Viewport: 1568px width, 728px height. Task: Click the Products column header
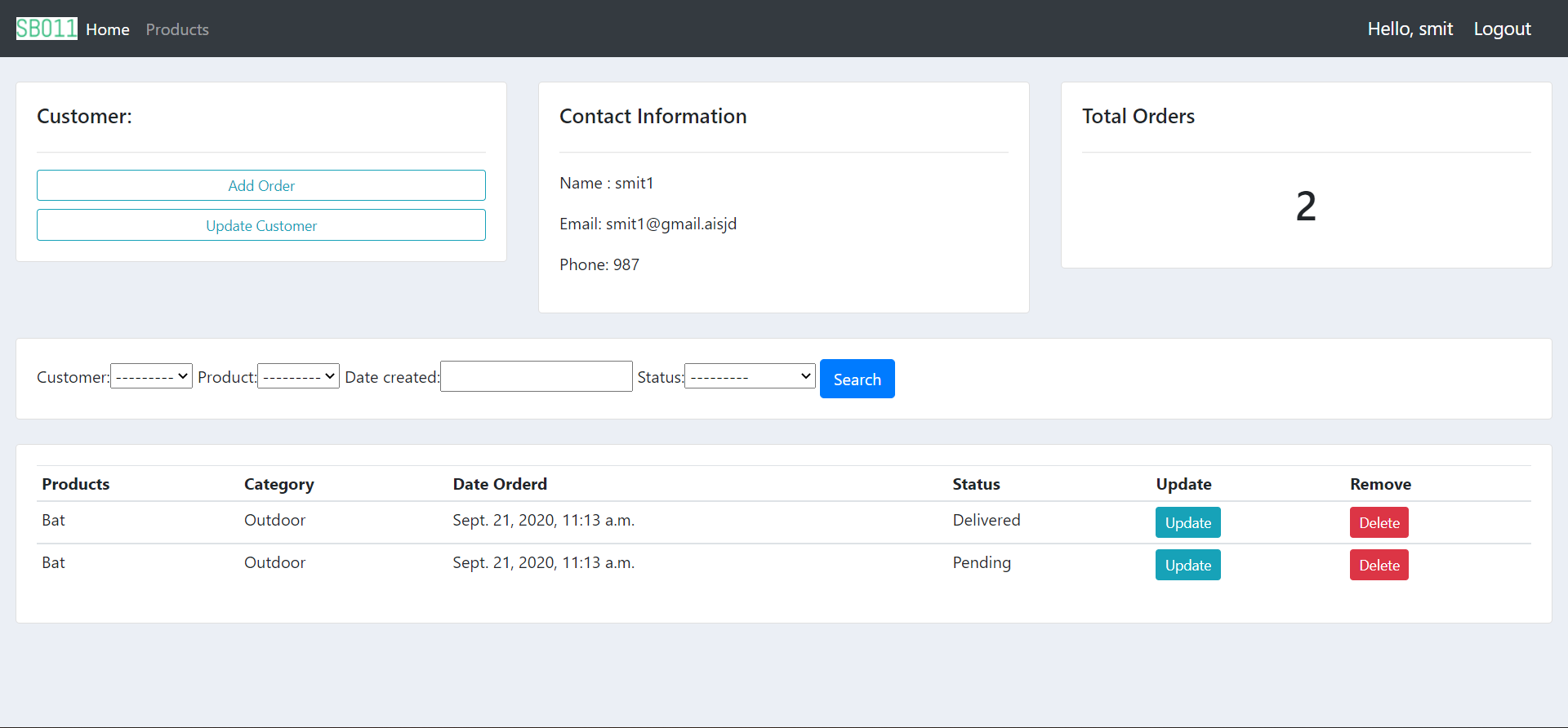[x=76, y=484]
